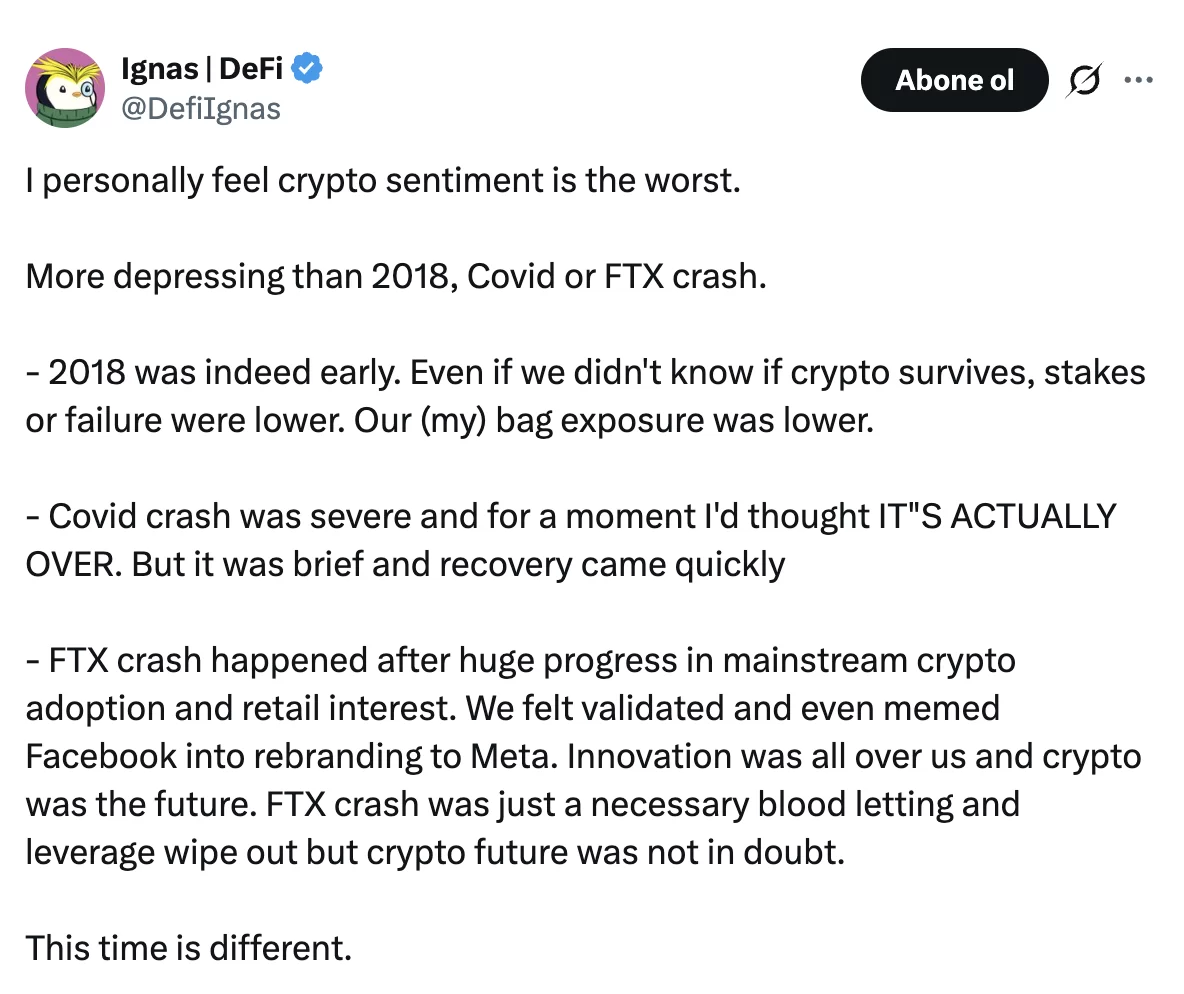Click the "Our (my) bag exposure was lower" line
The height and width of the screenshot is (994, 1184).
[450, 420]
